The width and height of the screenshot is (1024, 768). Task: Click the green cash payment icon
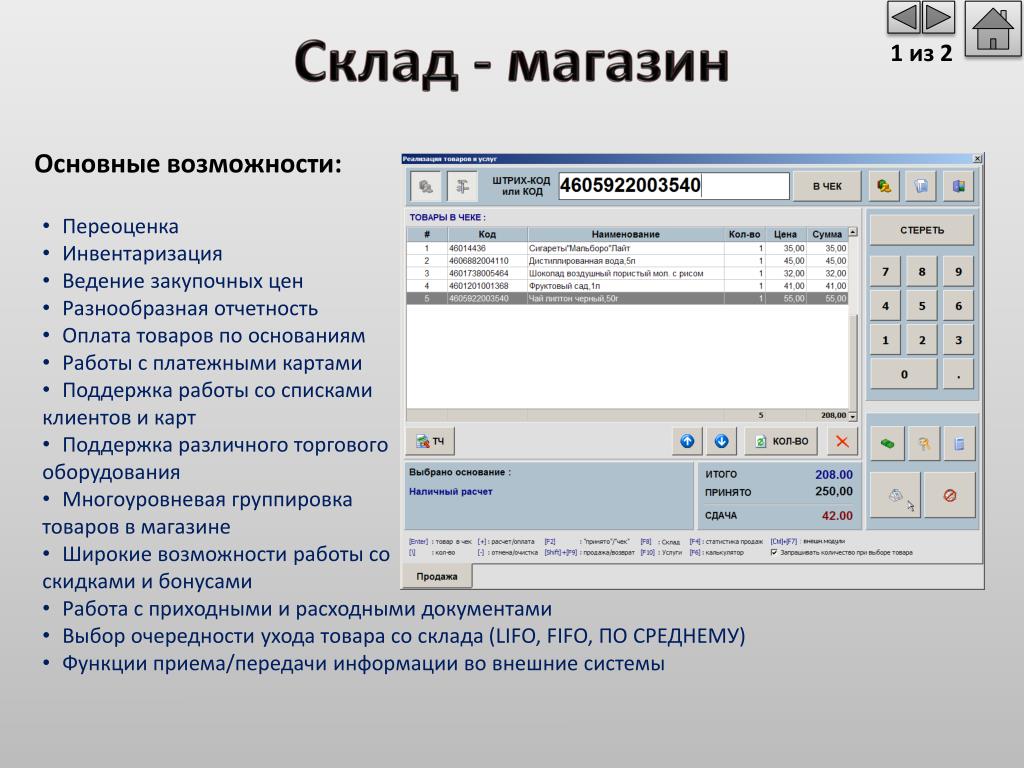[887, 444]
